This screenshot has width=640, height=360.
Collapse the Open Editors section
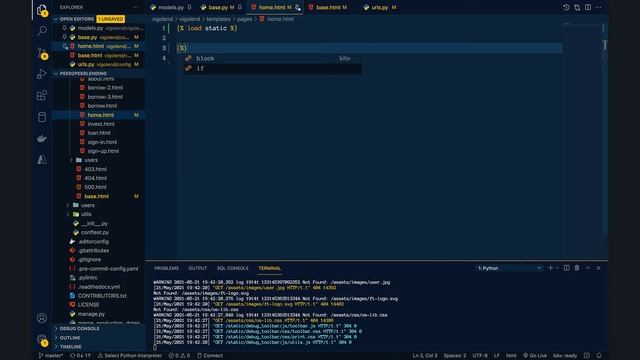click(56, 19)
